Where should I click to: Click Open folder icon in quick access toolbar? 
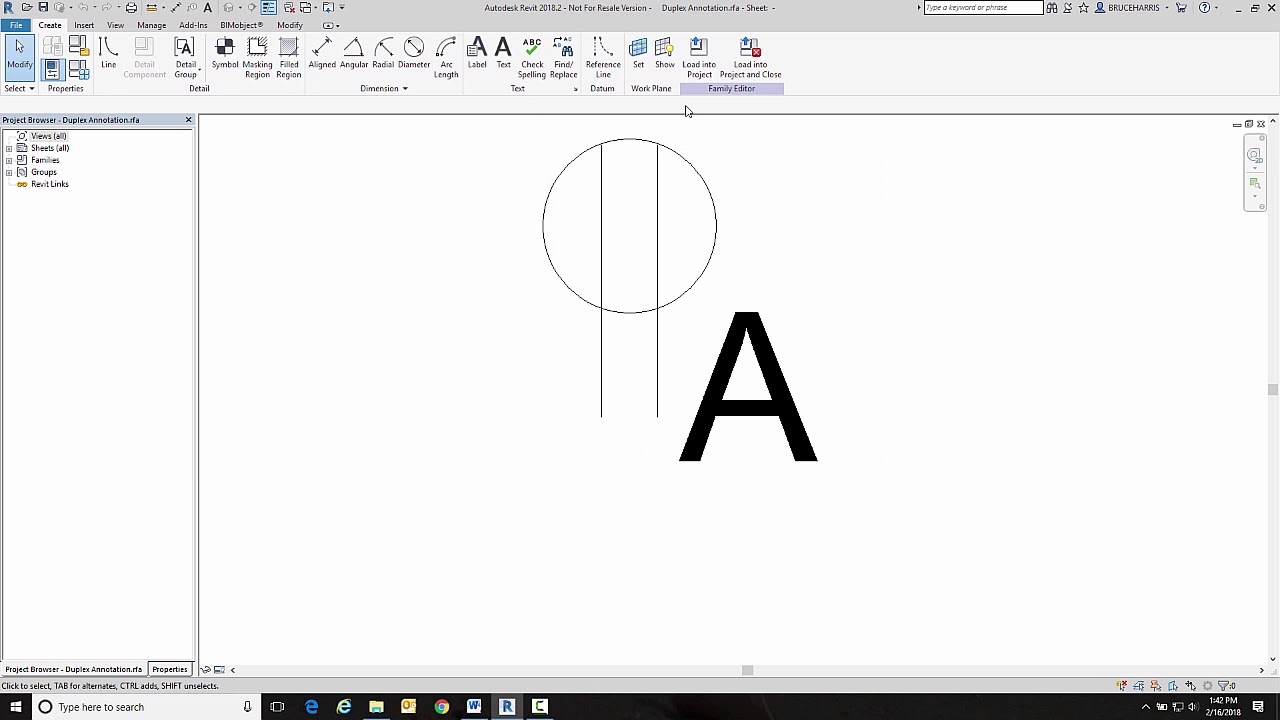coord(27,7)
